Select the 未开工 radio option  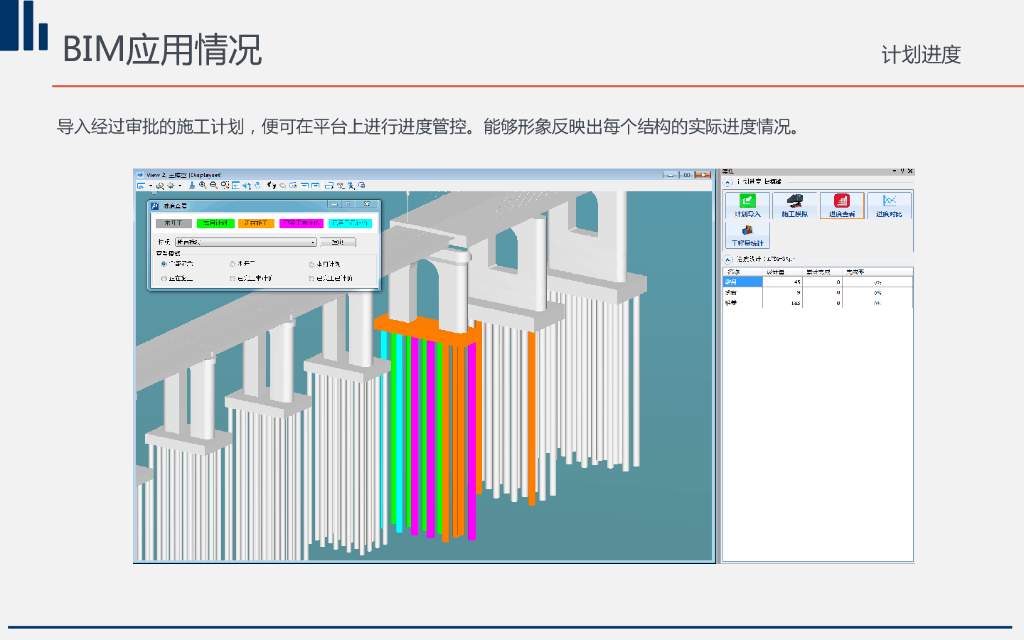click(x=232, y=264)
